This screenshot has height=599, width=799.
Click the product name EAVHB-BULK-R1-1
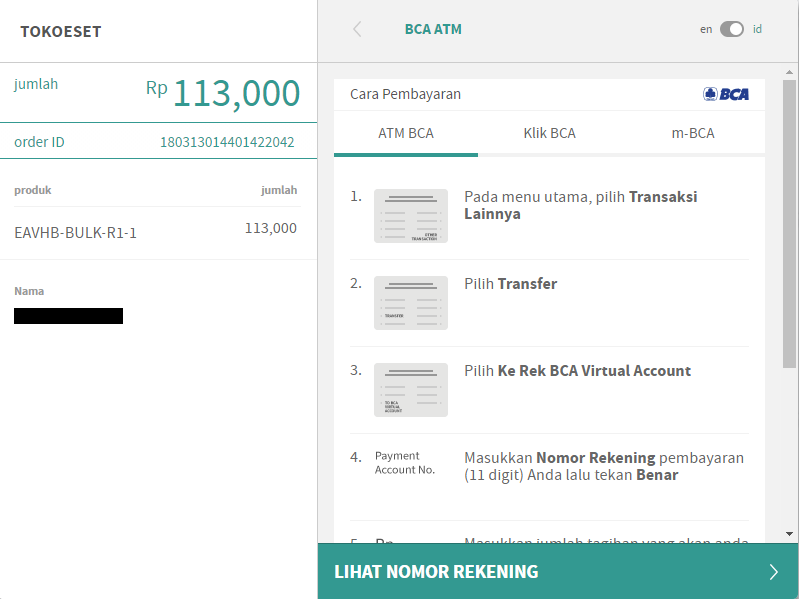click(75, 233)
